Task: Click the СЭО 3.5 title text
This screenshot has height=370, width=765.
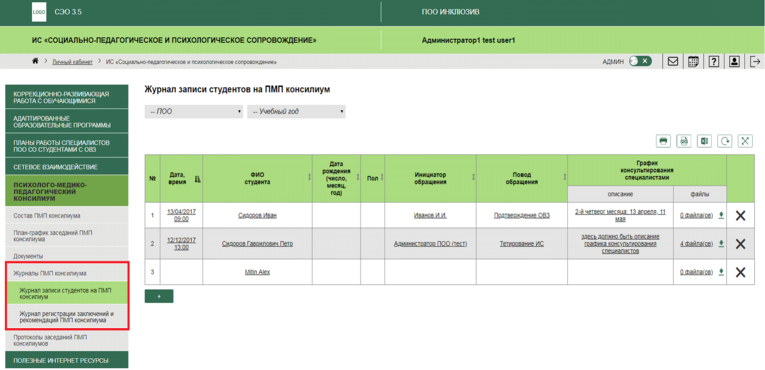Action: 68,12
